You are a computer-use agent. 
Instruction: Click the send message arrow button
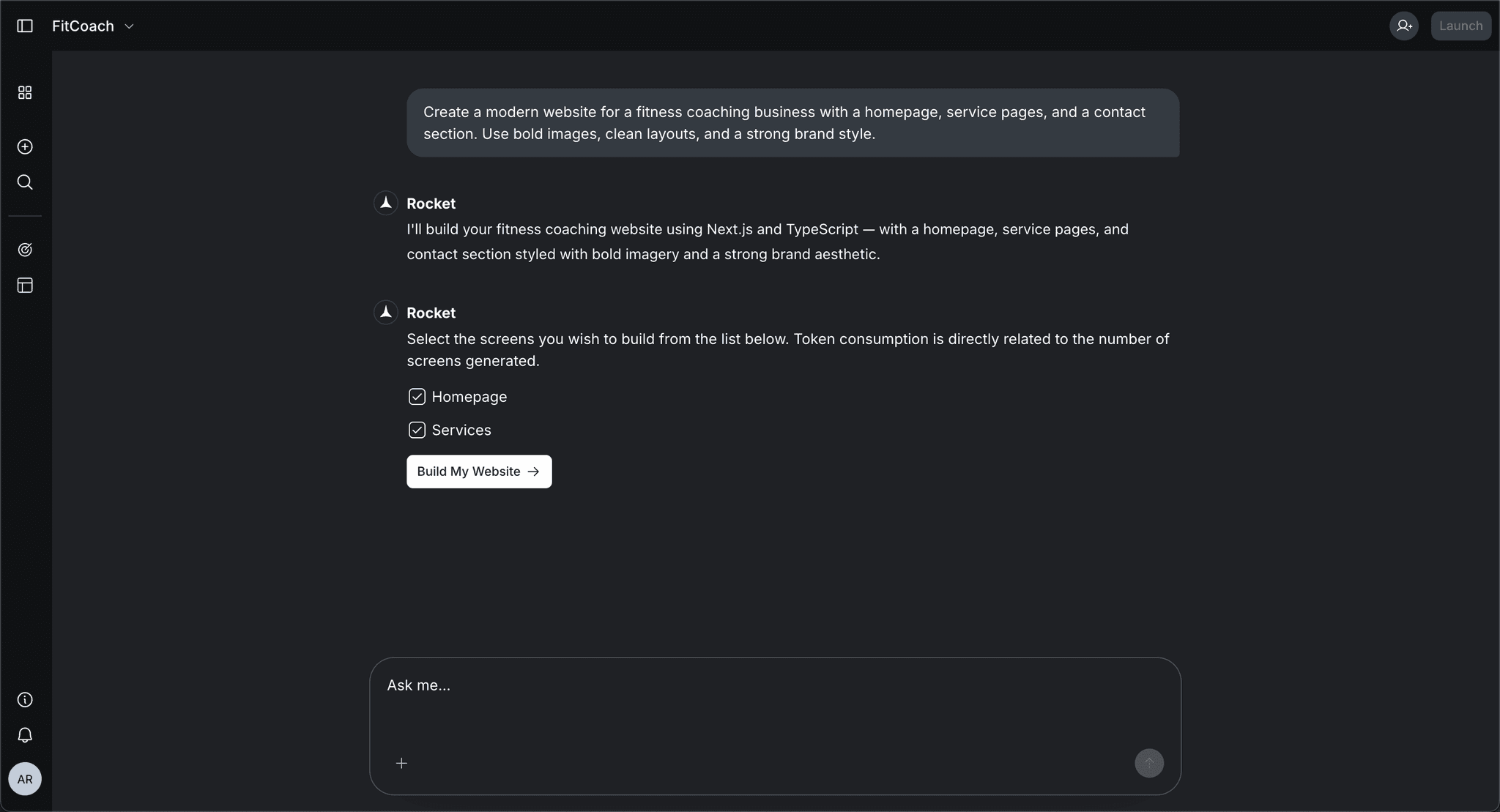pos(1148,763)
